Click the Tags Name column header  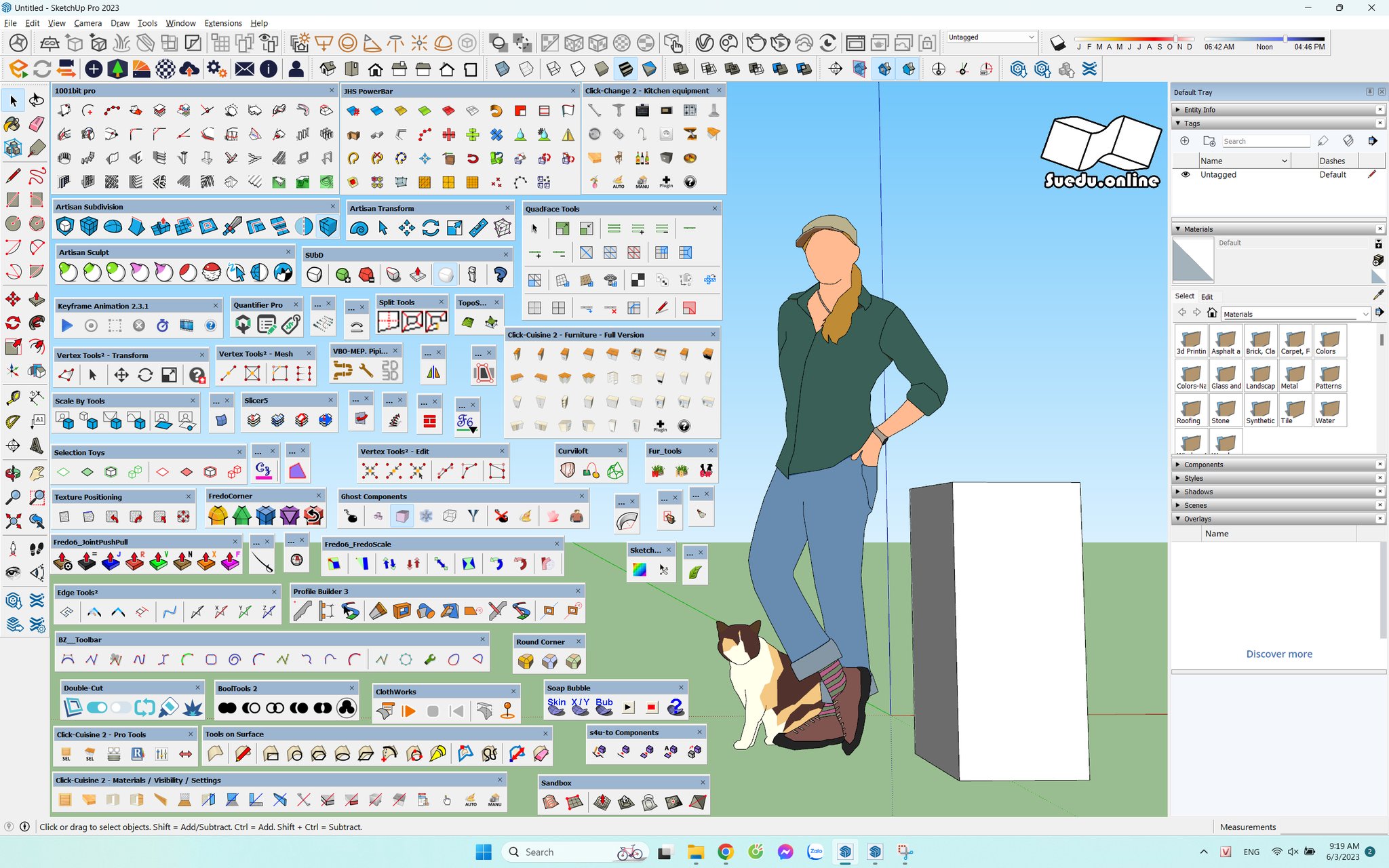click(1244, 161)
